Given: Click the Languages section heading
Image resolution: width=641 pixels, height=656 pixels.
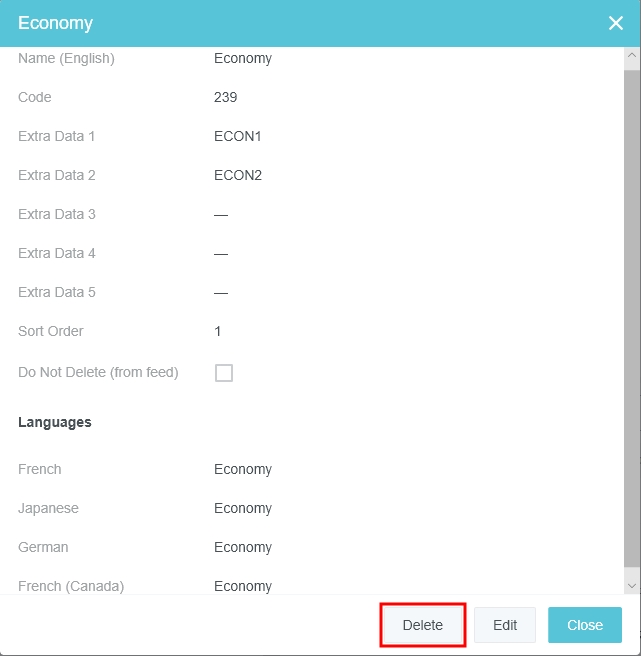Looking at the screenshot, I should tap(55, 422).
